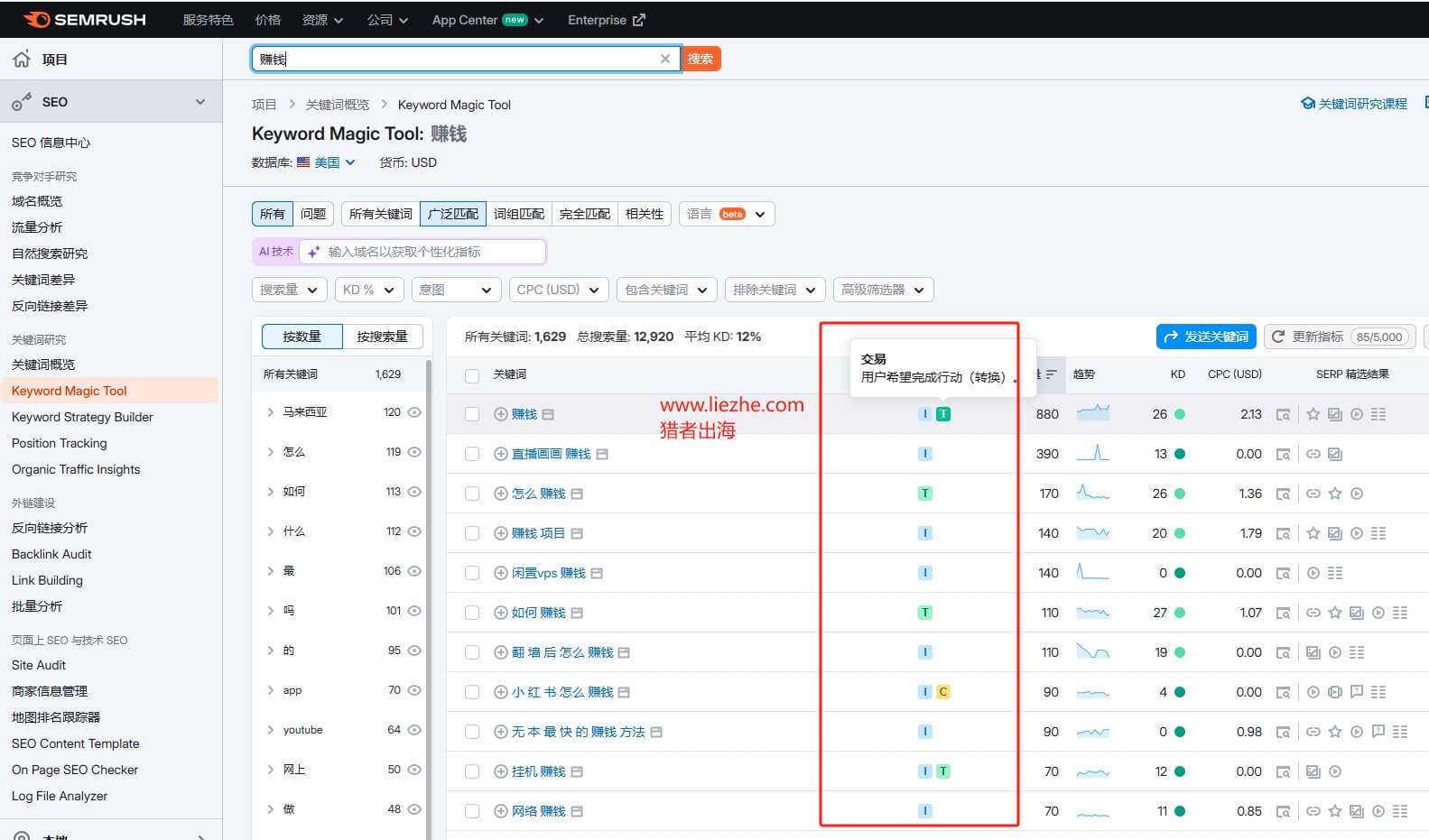The image size is (1429, 840).
Task: Switch grouping to 按搜索量
Action: [x=382, y=337]
